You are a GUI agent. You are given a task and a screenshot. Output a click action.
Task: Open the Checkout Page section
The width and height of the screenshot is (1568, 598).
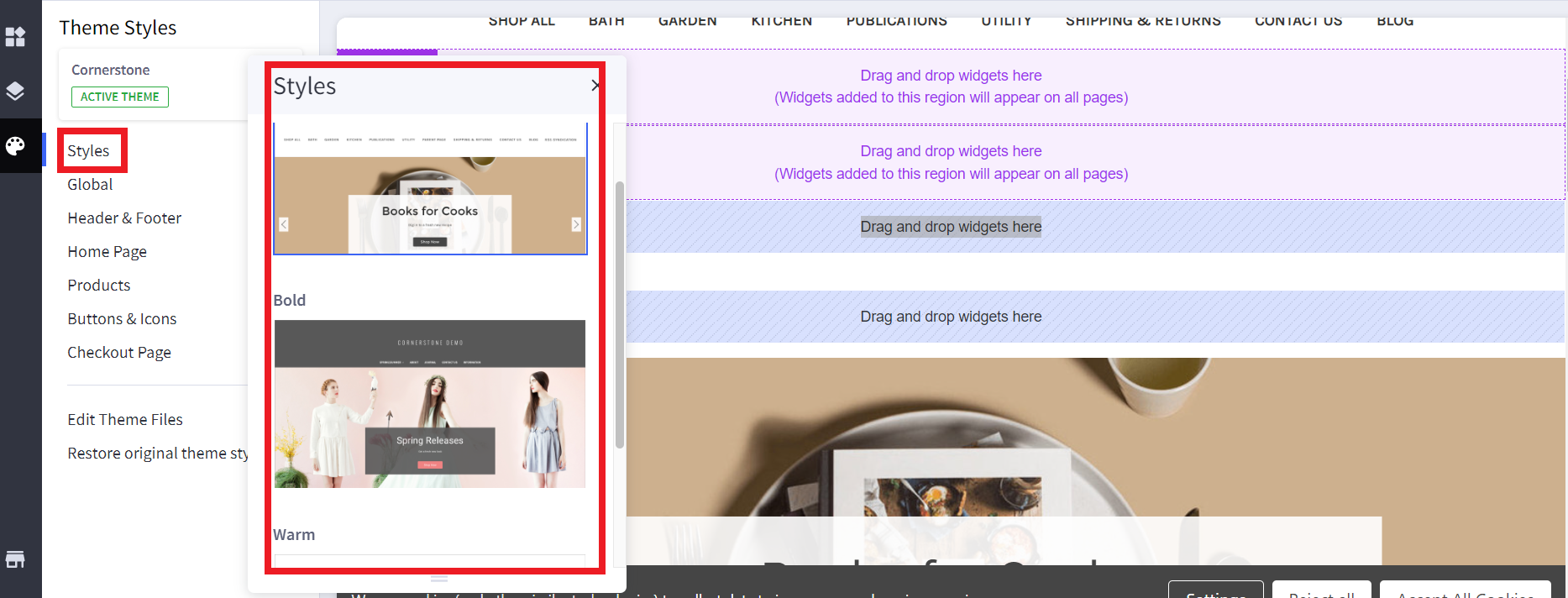pos(119,353)
